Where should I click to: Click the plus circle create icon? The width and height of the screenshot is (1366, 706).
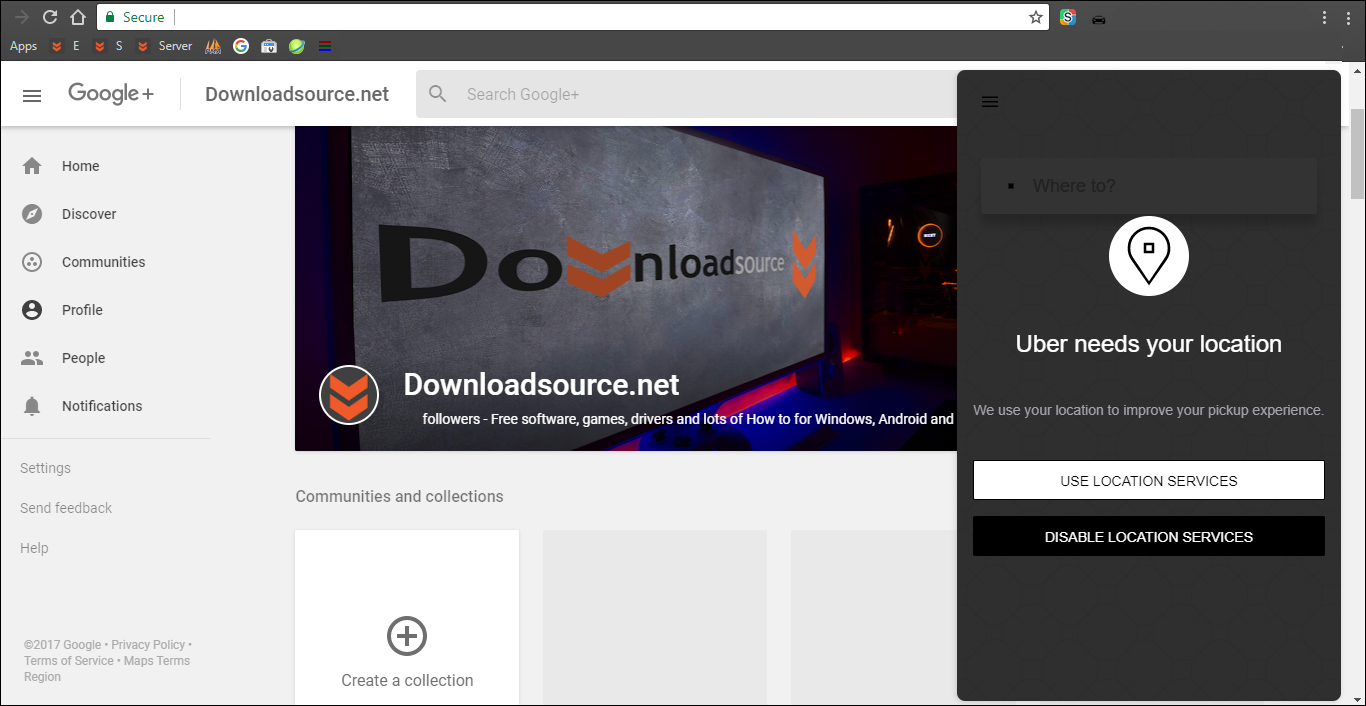pos(407,636)
